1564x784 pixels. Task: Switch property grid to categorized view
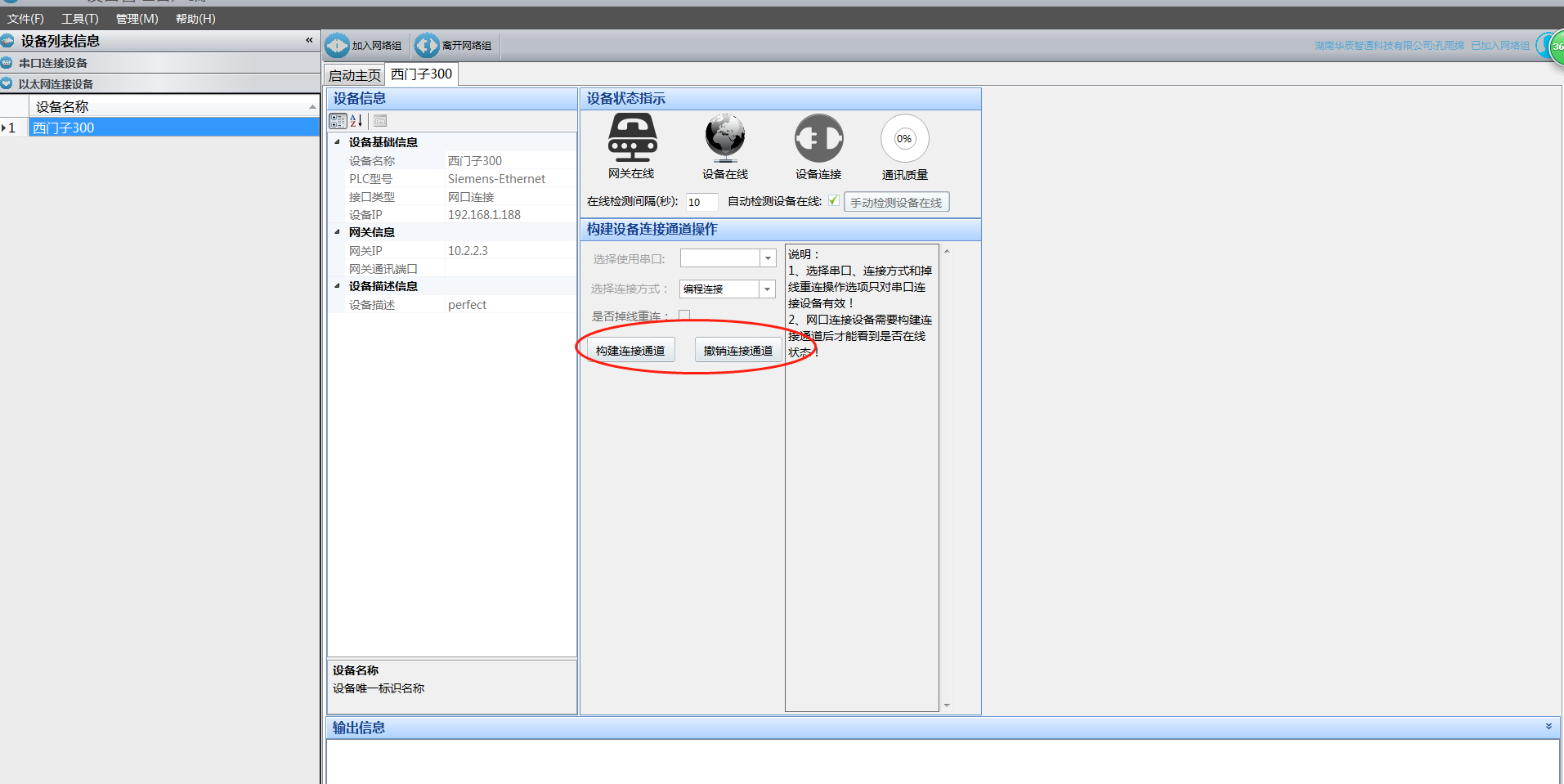[338, 121]
